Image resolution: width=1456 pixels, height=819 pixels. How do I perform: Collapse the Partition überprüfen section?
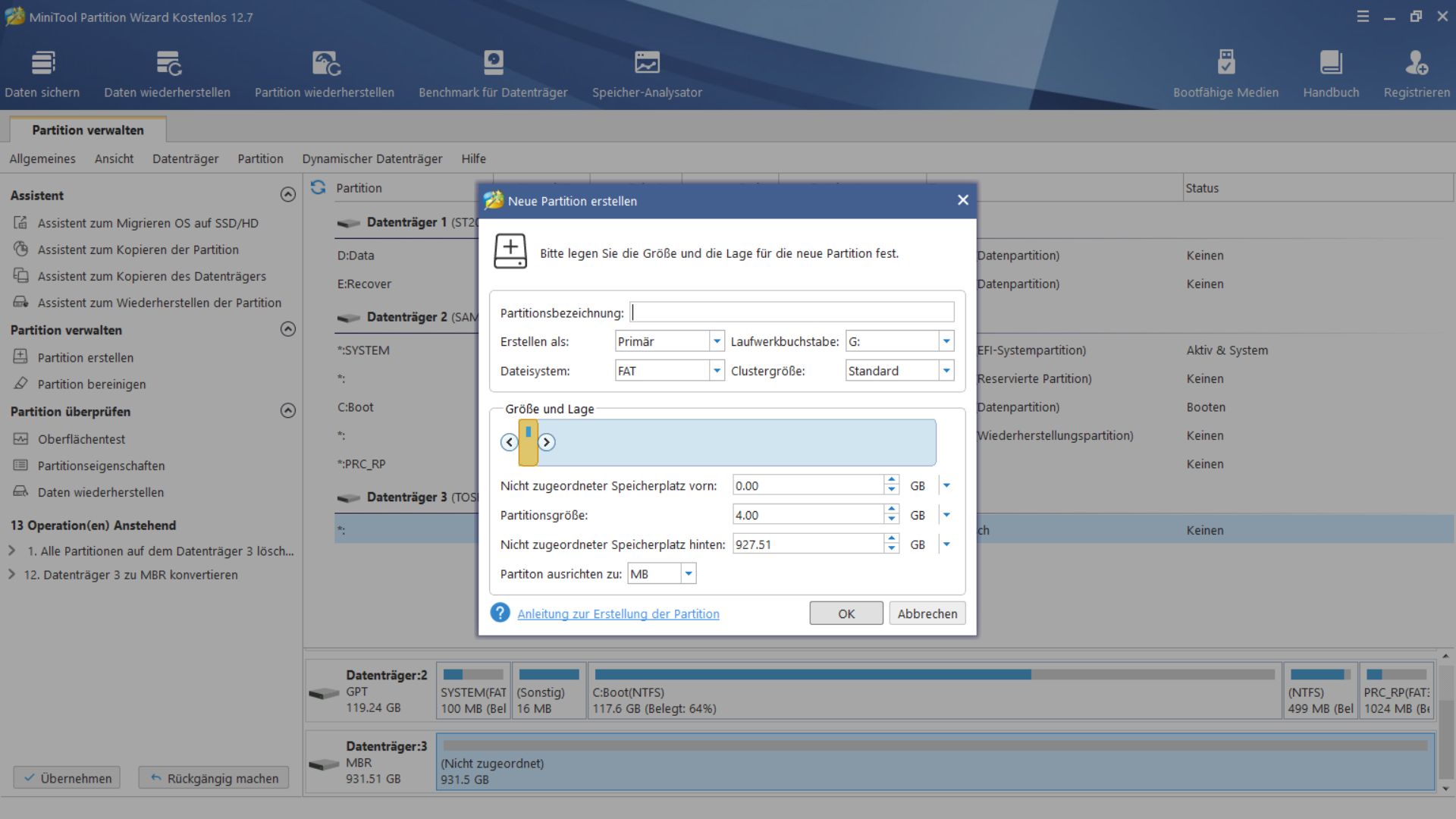[288, 411]
